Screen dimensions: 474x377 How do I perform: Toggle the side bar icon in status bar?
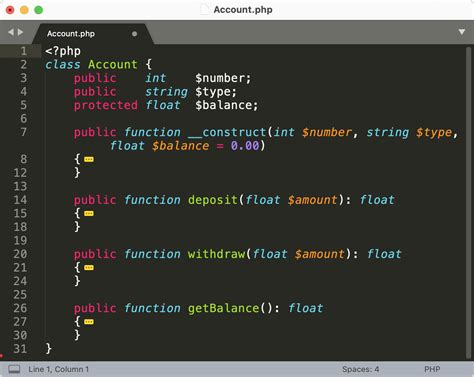14,369
